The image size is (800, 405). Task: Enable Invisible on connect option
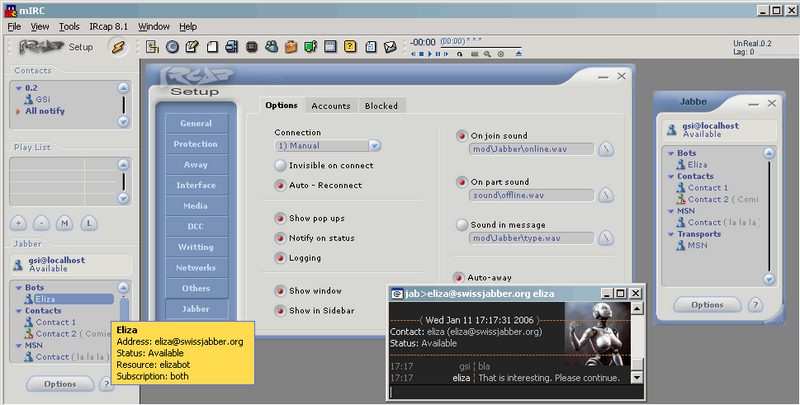click(281, 165)
